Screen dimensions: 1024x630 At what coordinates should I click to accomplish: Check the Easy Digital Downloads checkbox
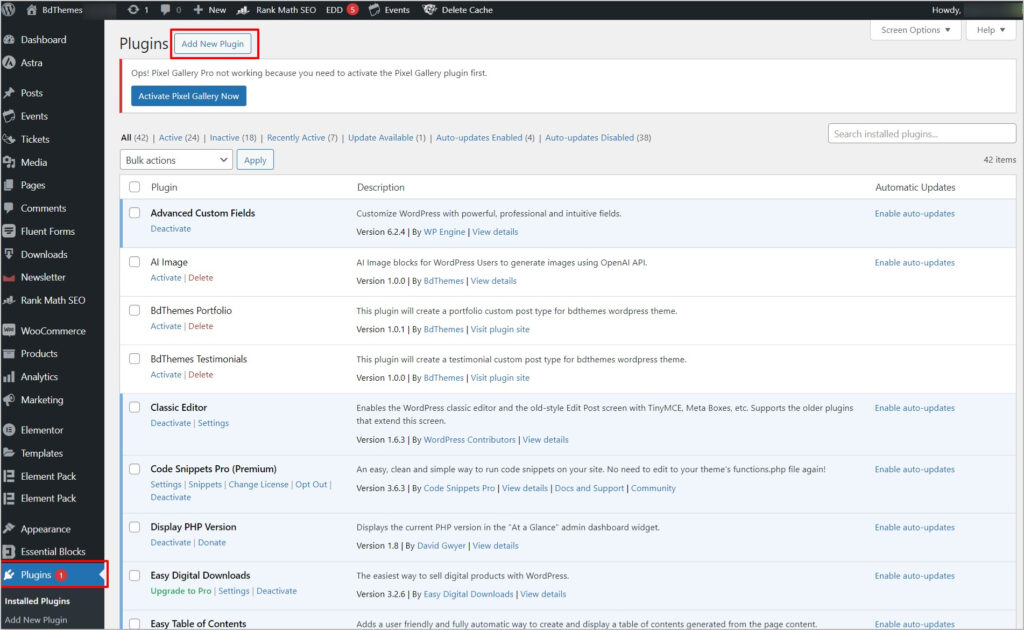point(135,575)
